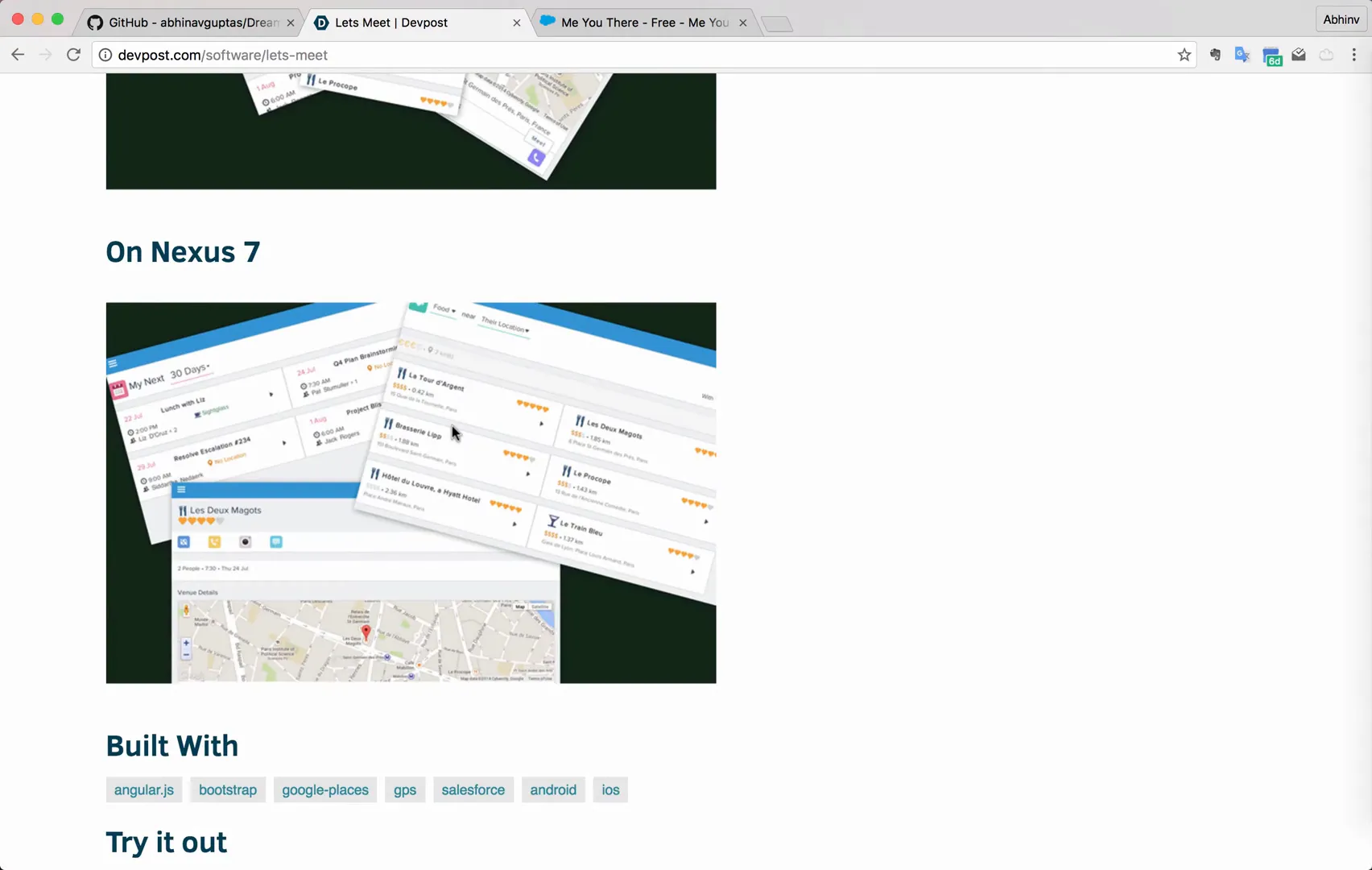Click the On Nexus 7 heading

click(183, 252)
